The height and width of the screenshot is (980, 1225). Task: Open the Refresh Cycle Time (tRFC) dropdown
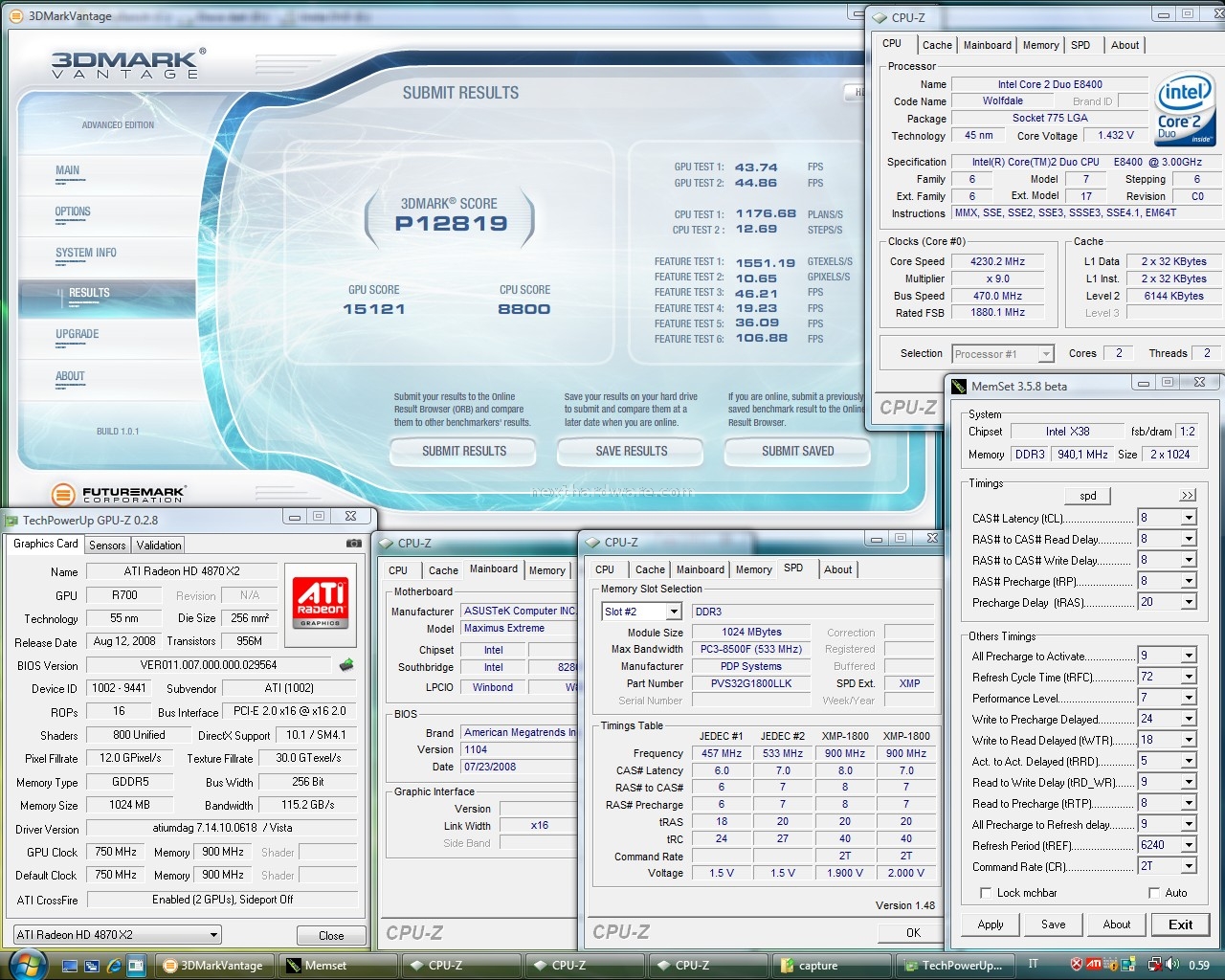[x=1189, y=677]
